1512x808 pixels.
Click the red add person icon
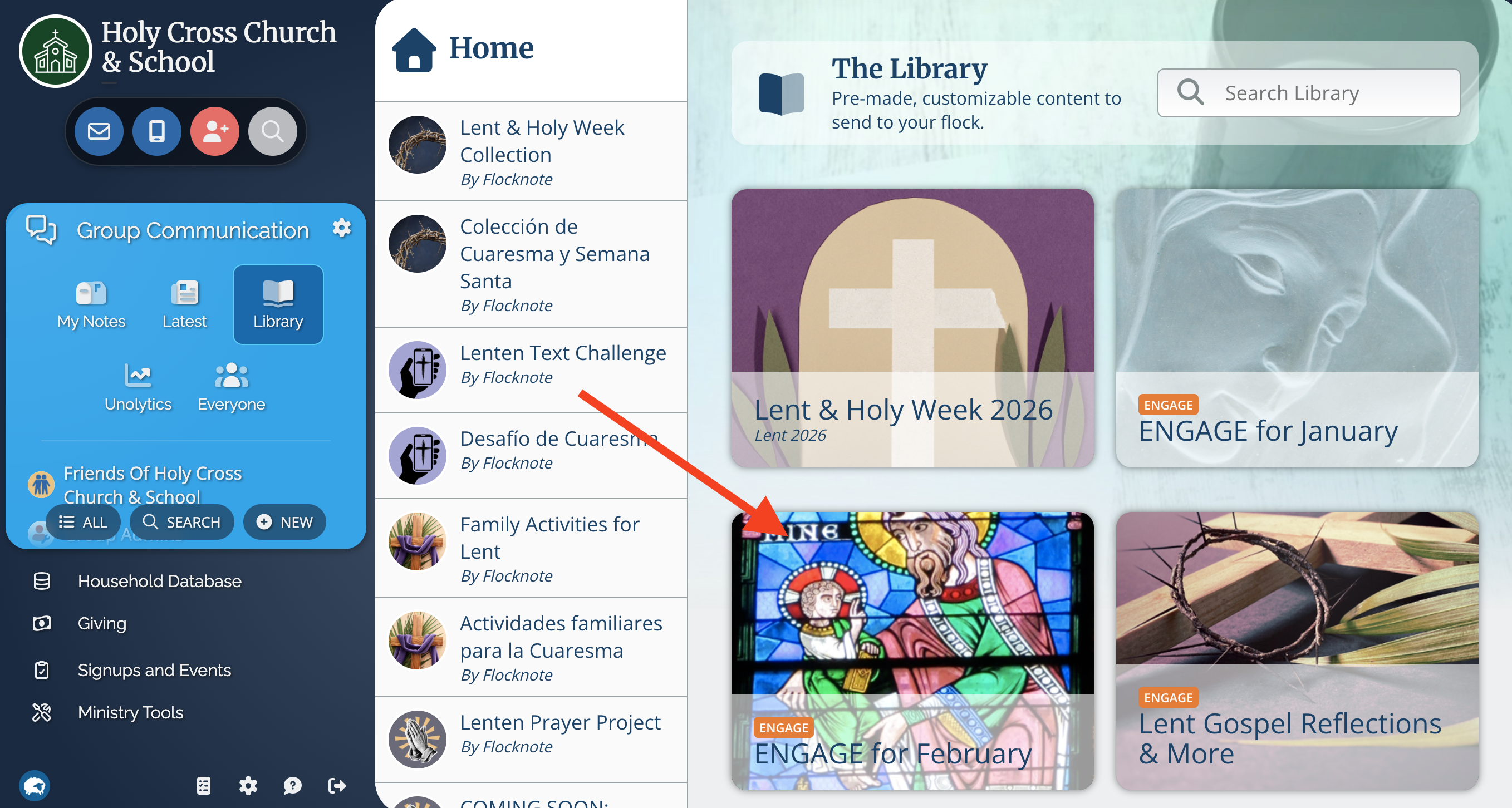point(215,131)
